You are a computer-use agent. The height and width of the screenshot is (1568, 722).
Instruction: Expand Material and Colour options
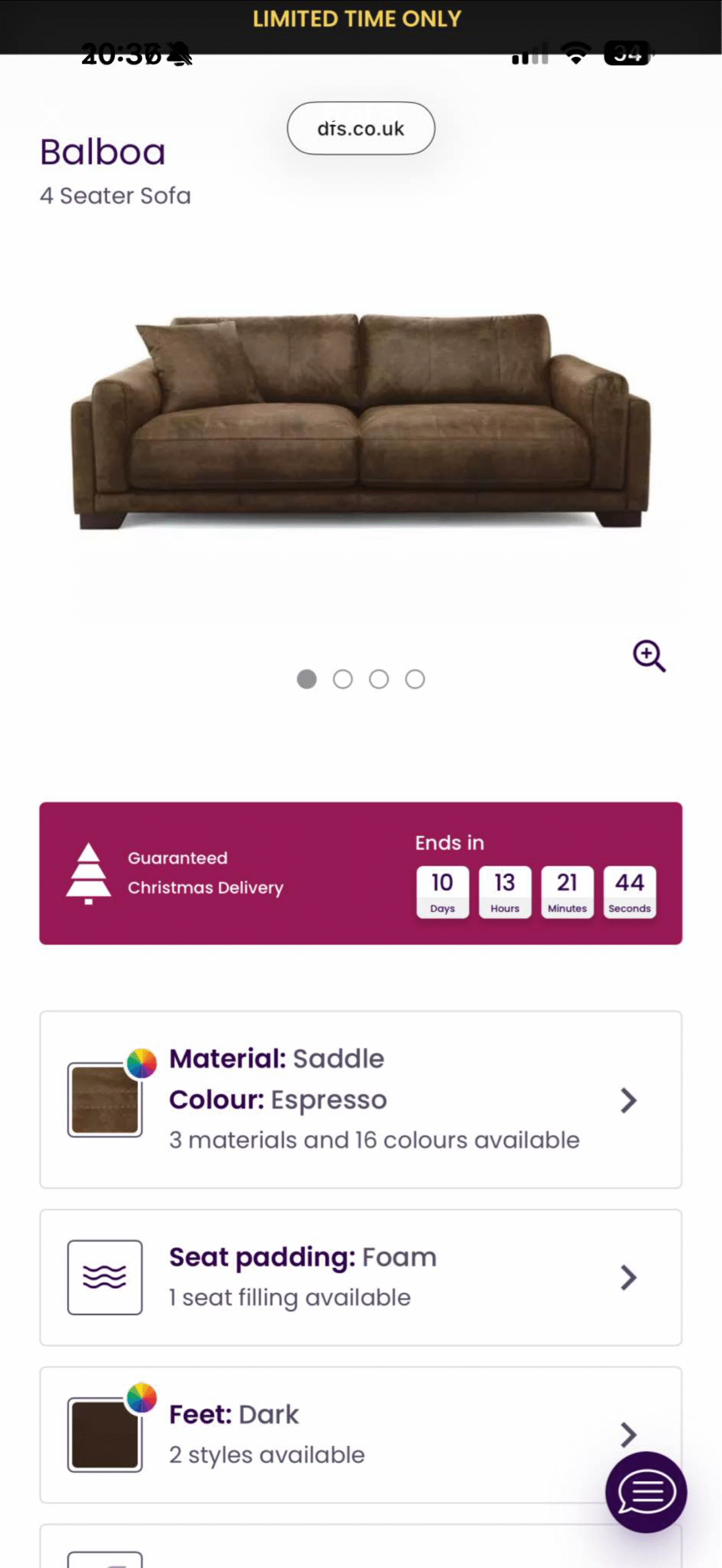tap(629, 1101)
